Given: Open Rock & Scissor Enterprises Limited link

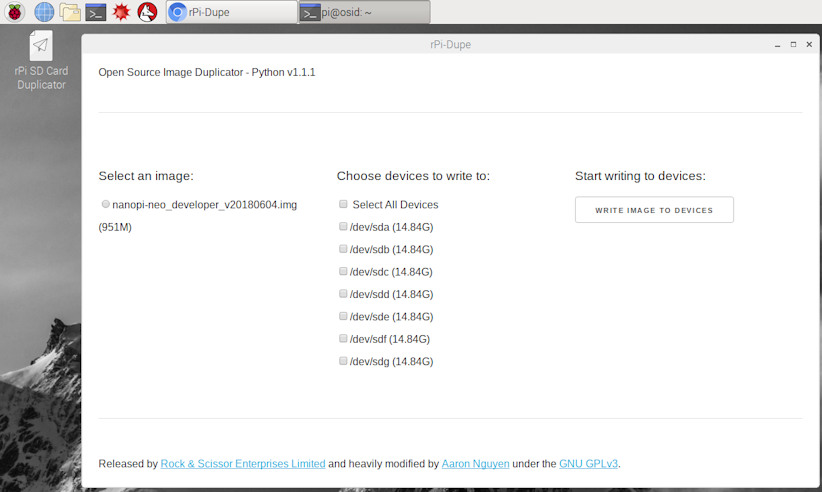Looking at the screenshot, I should tap(243, 464).
